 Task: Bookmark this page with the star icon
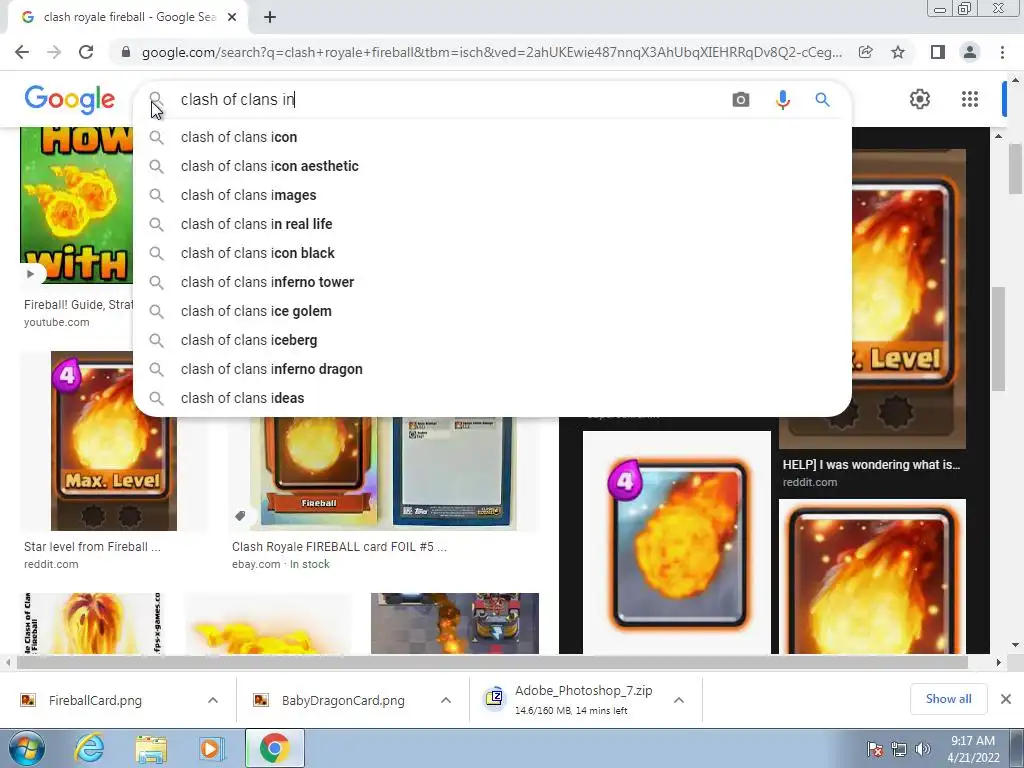[898, 52]
